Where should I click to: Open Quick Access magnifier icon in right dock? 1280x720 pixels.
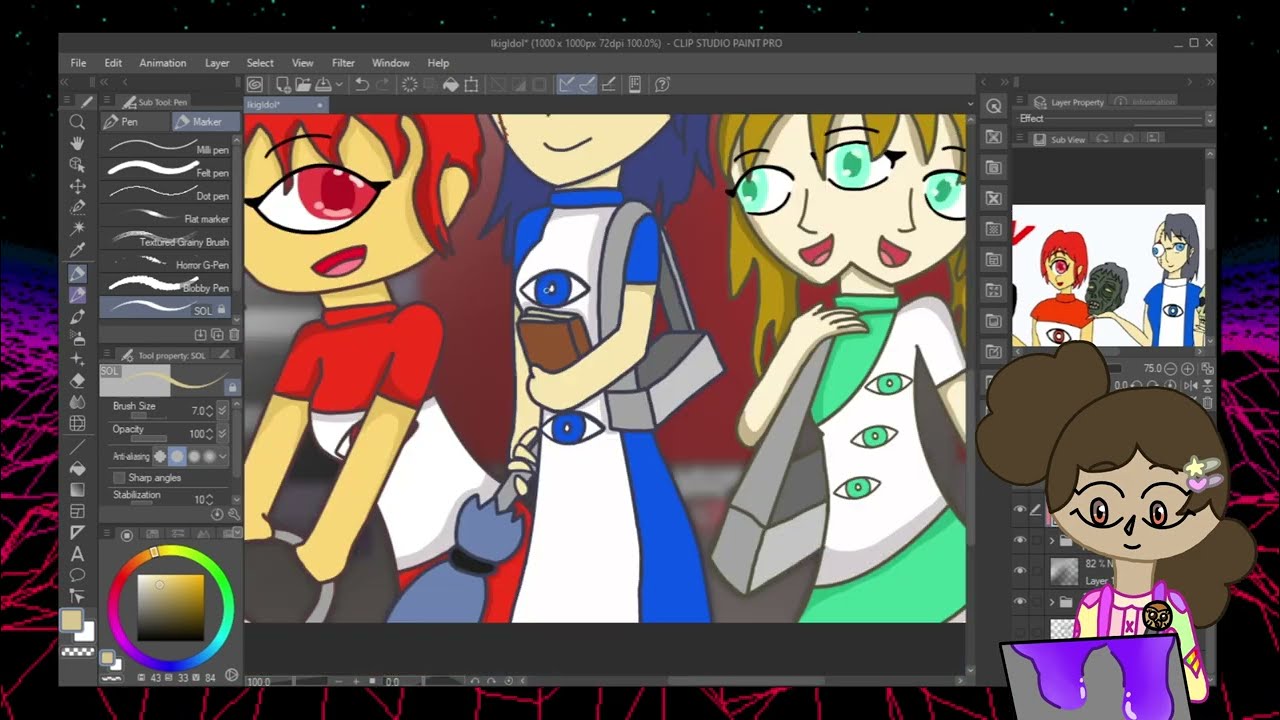click(x=994, y=106)
